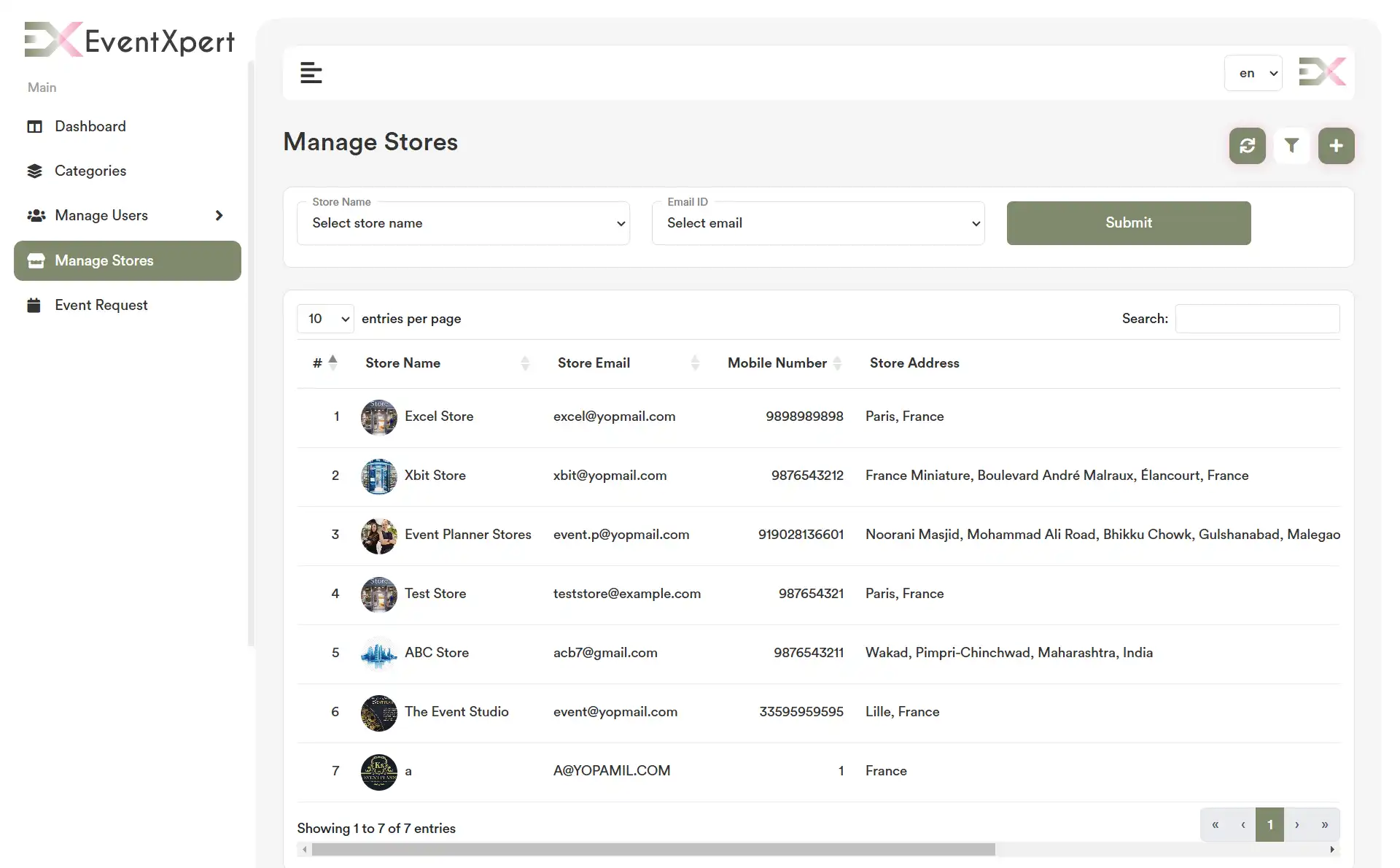Click the hamburger menu icon in the header
The height and width of the screenshot is (868, 1400).
[x=311, y=73]
